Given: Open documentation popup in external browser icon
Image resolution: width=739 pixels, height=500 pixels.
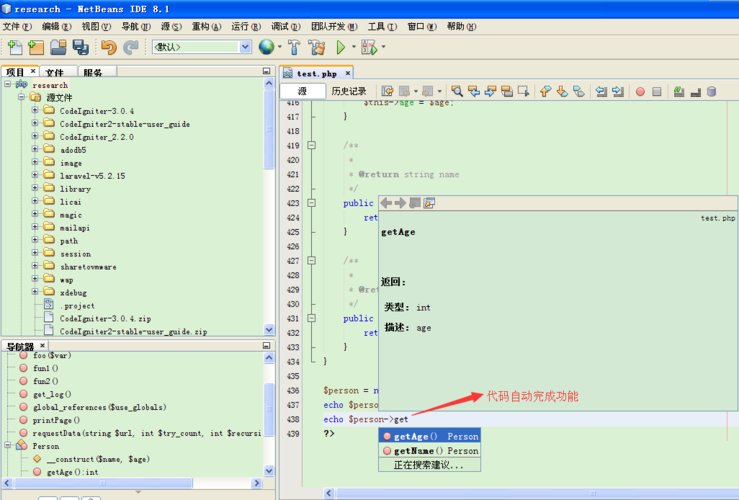Looking at the screenshot, I should point(429,203).
